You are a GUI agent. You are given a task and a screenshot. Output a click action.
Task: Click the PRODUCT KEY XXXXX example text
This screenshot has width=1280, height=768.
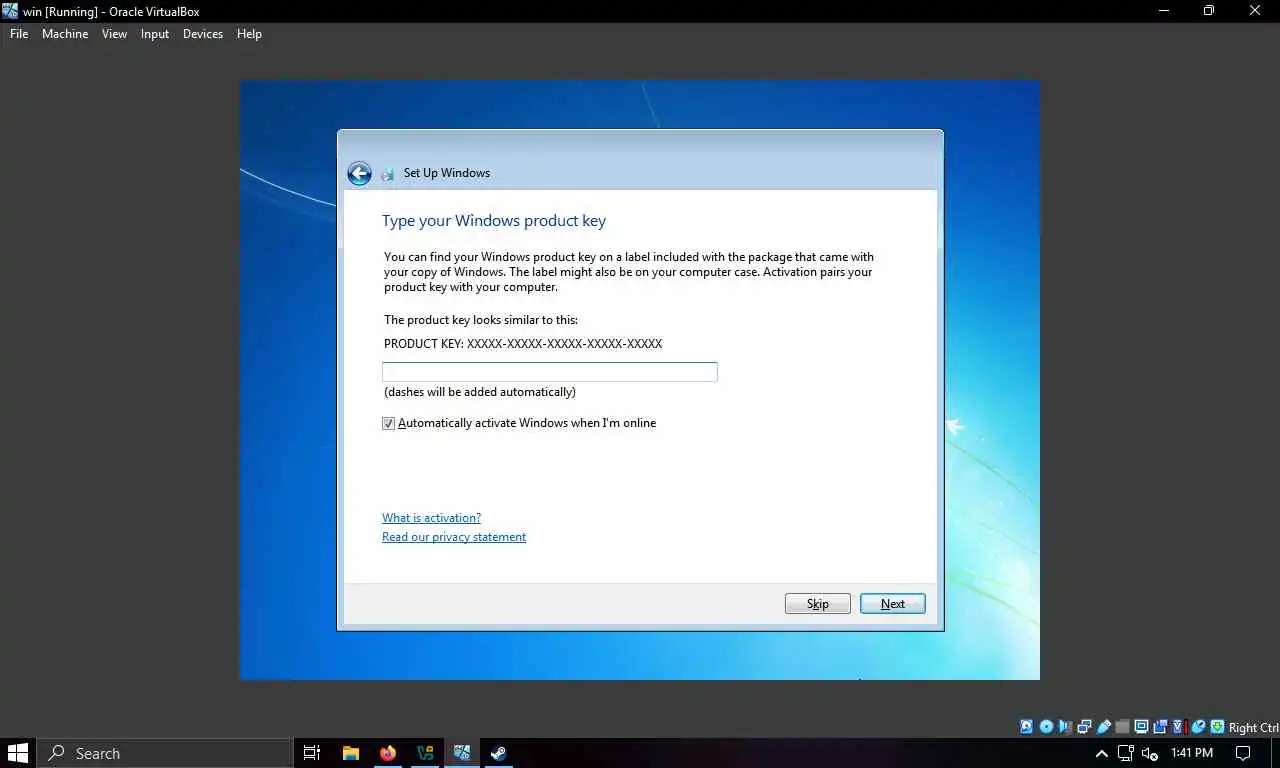523,344
